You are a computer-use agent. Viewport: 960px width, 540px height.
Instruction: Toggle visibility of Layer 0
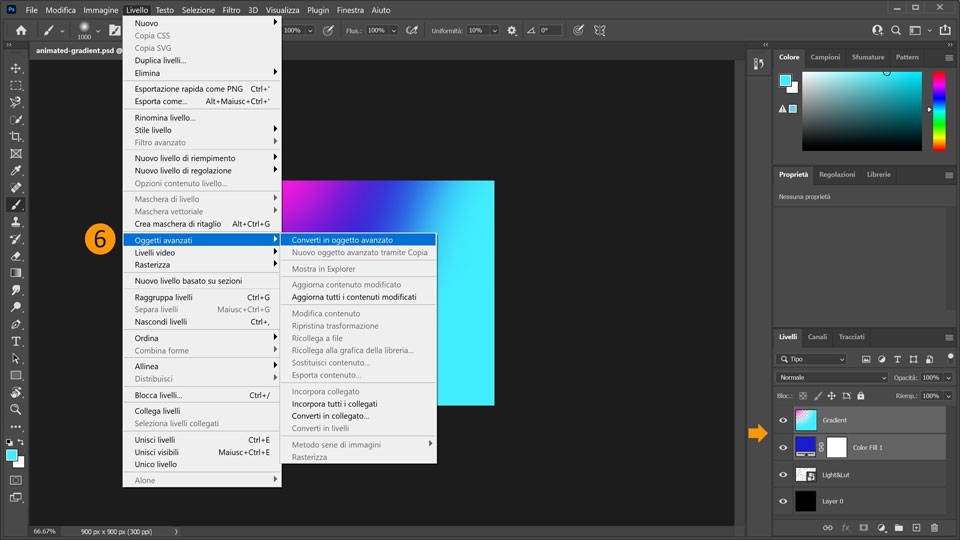pos(783,502)
